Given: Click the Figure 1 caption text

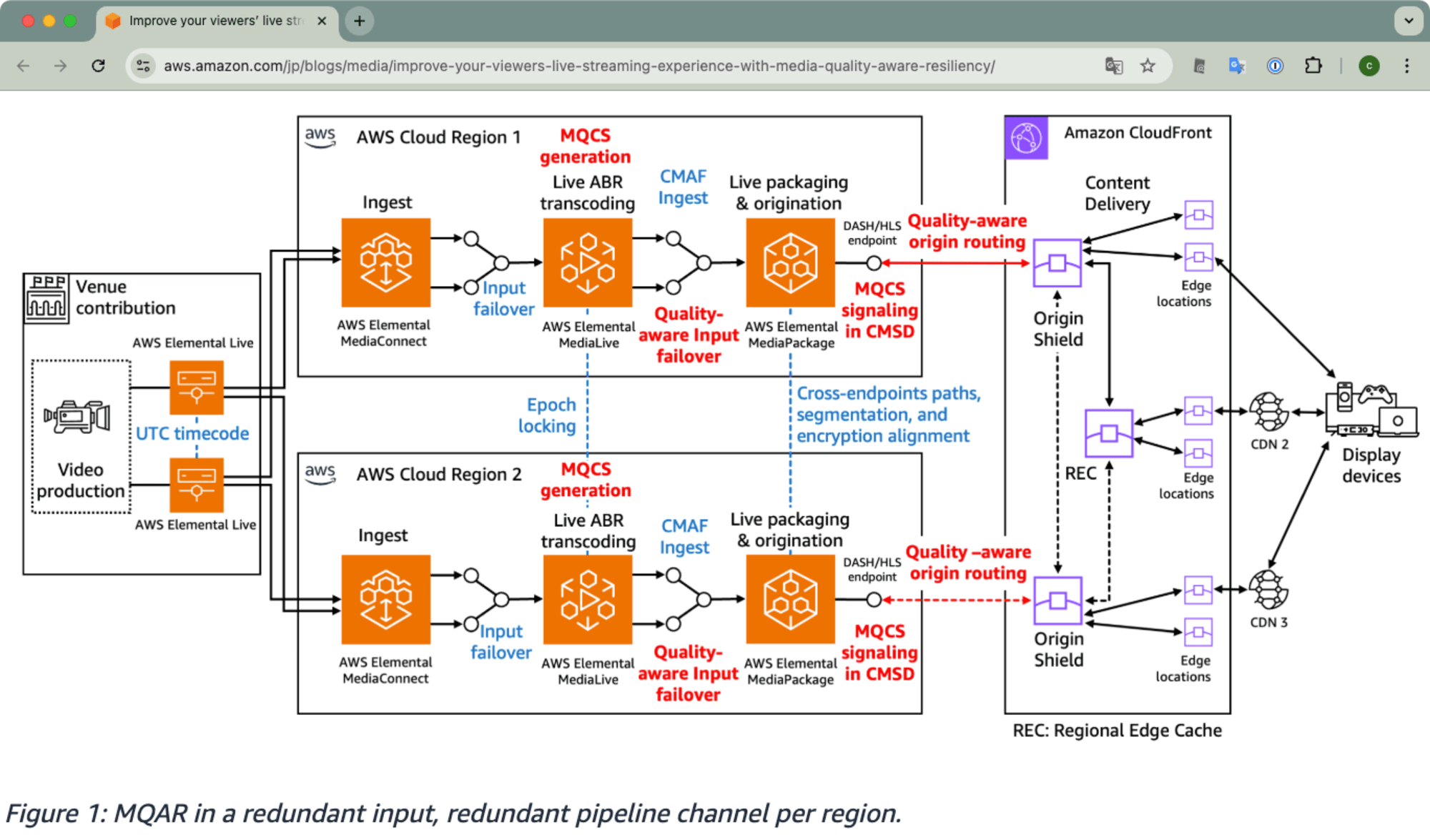Looking at the screenshot, I should point(453,813).
